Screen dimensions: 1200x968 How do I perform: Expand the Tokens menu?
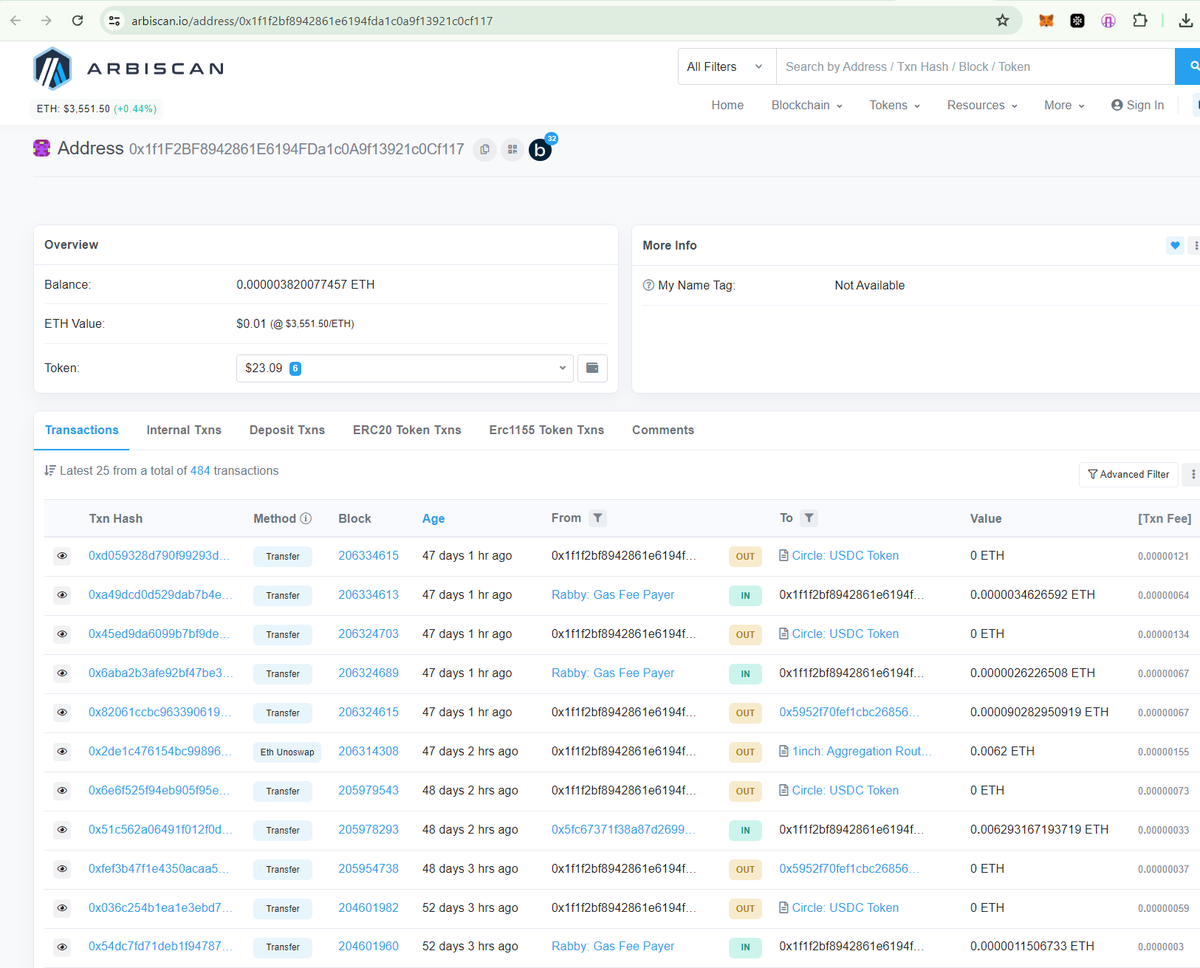[895, 105]
